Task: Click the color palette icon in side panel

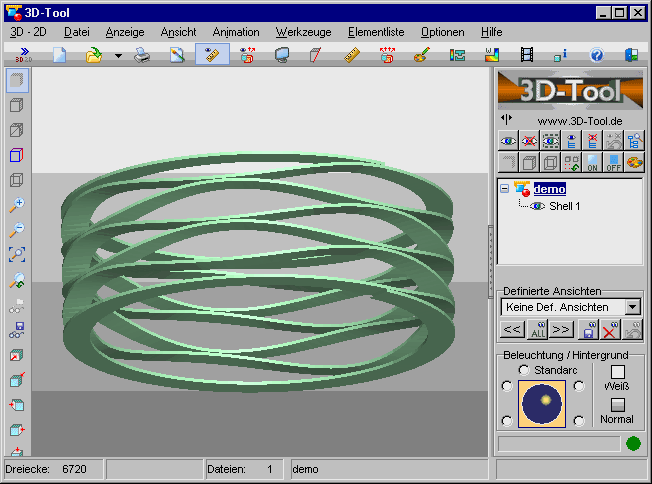Action: (x=634, y=162)
